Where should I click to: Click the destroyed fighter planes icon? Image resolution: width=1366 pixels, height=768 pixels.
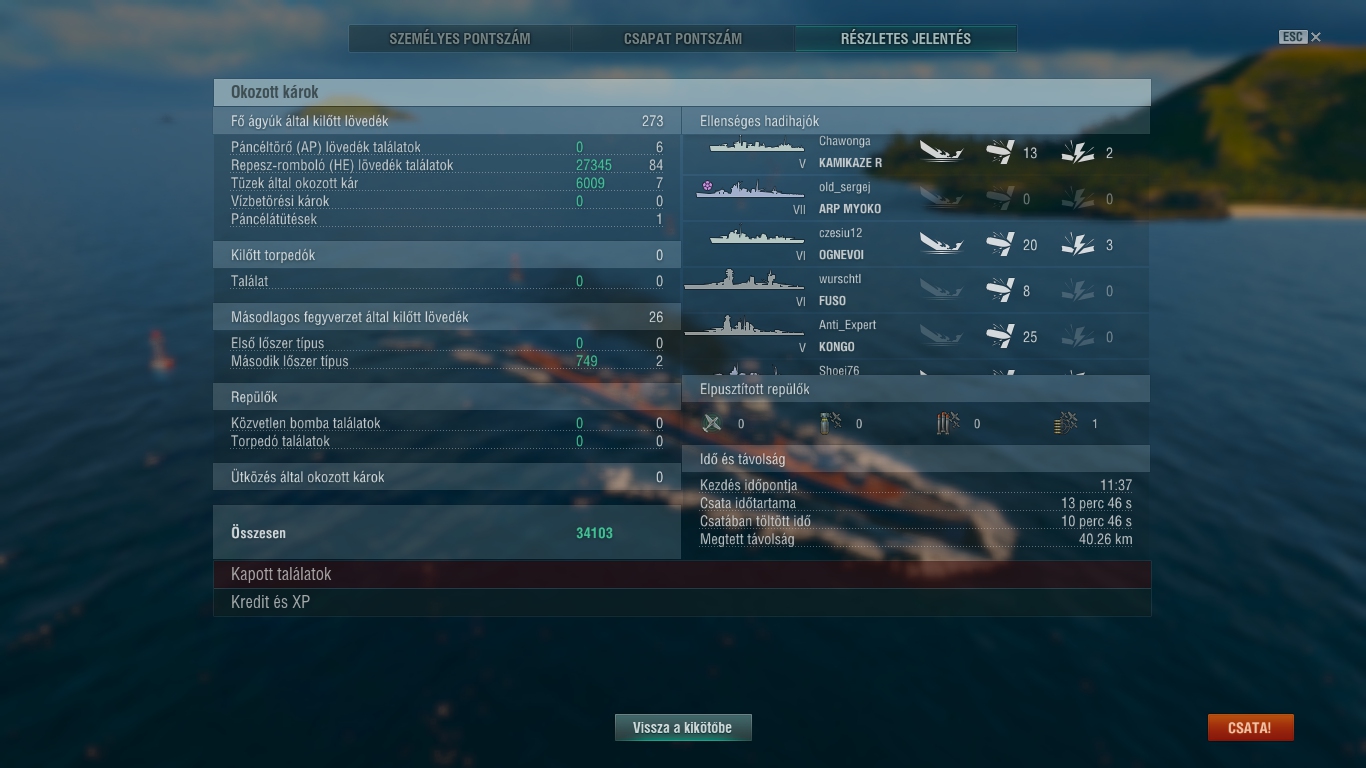point(712,424)
